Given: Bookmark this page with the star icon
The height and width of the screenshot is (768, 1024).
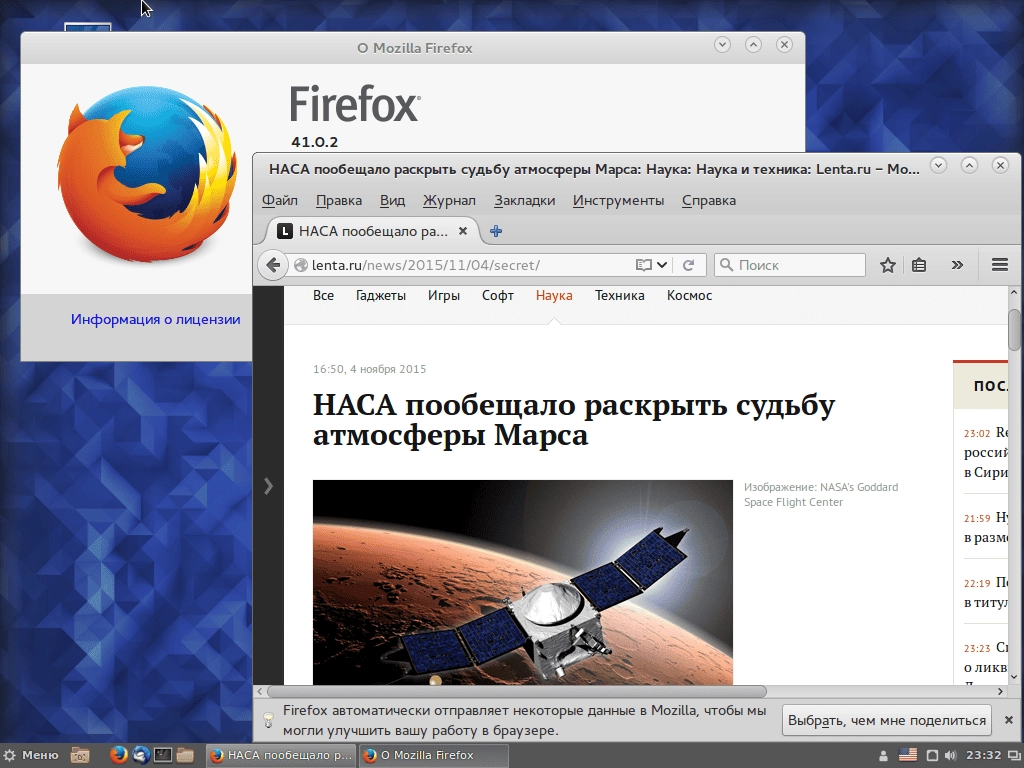Looking at the screenshot, I should 888,264.
